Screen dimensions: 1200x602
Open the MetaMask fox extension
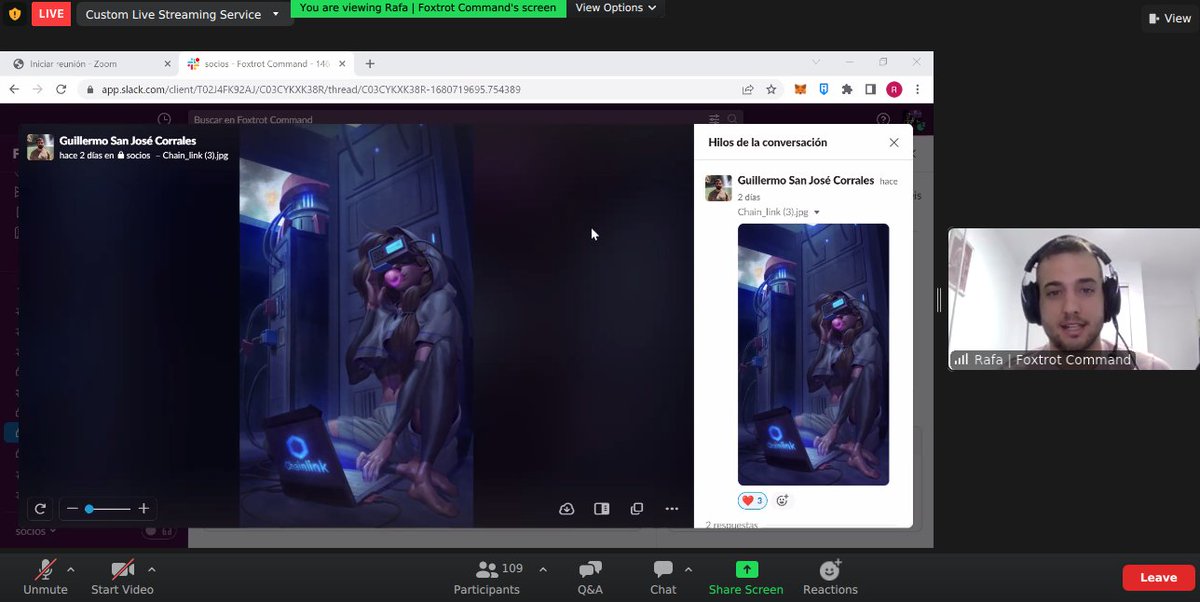[x=800, y=89]
